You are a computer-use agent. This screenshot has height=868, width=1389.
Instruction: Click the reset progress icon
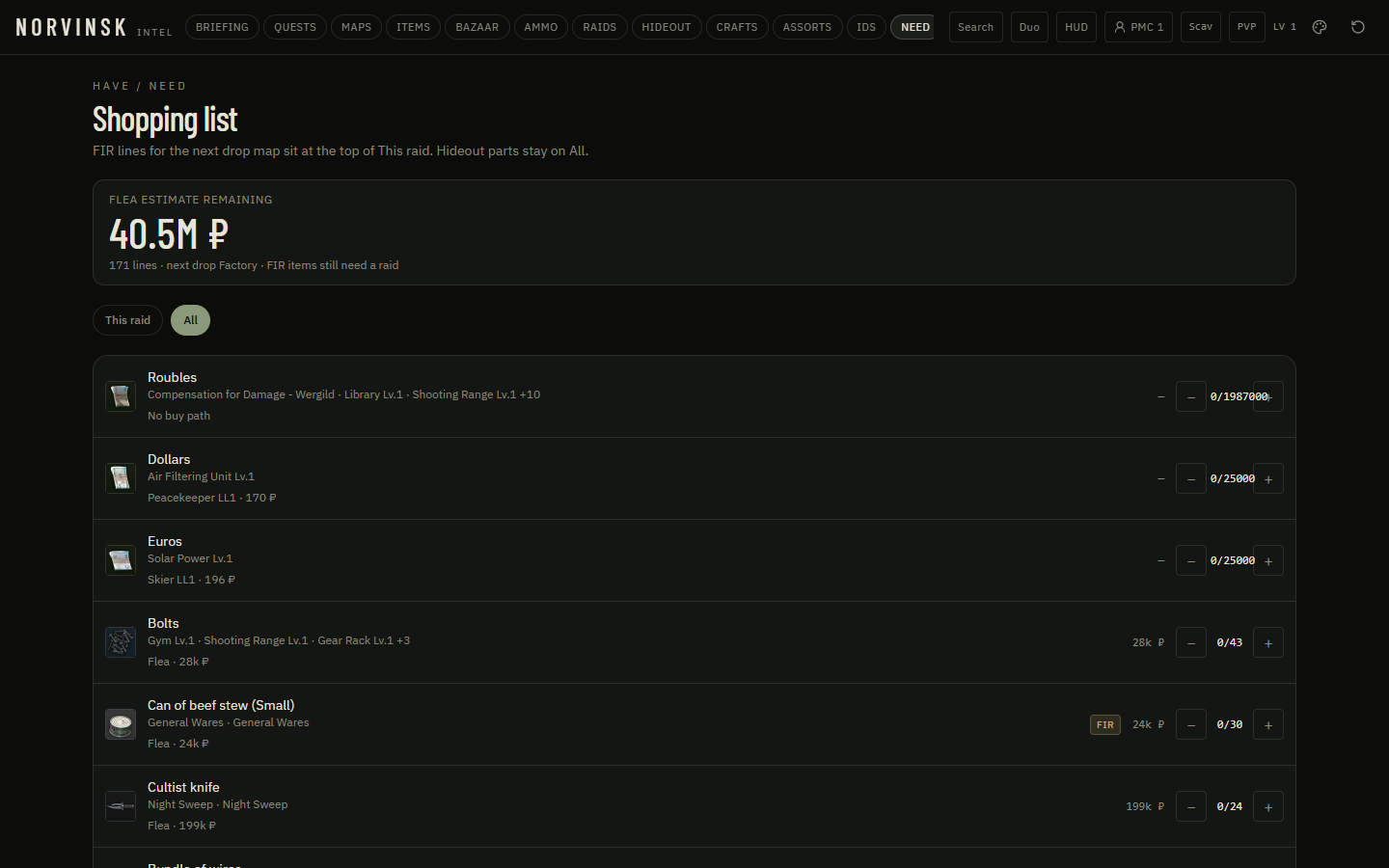pyautogui.click(x=1358, y=27)
